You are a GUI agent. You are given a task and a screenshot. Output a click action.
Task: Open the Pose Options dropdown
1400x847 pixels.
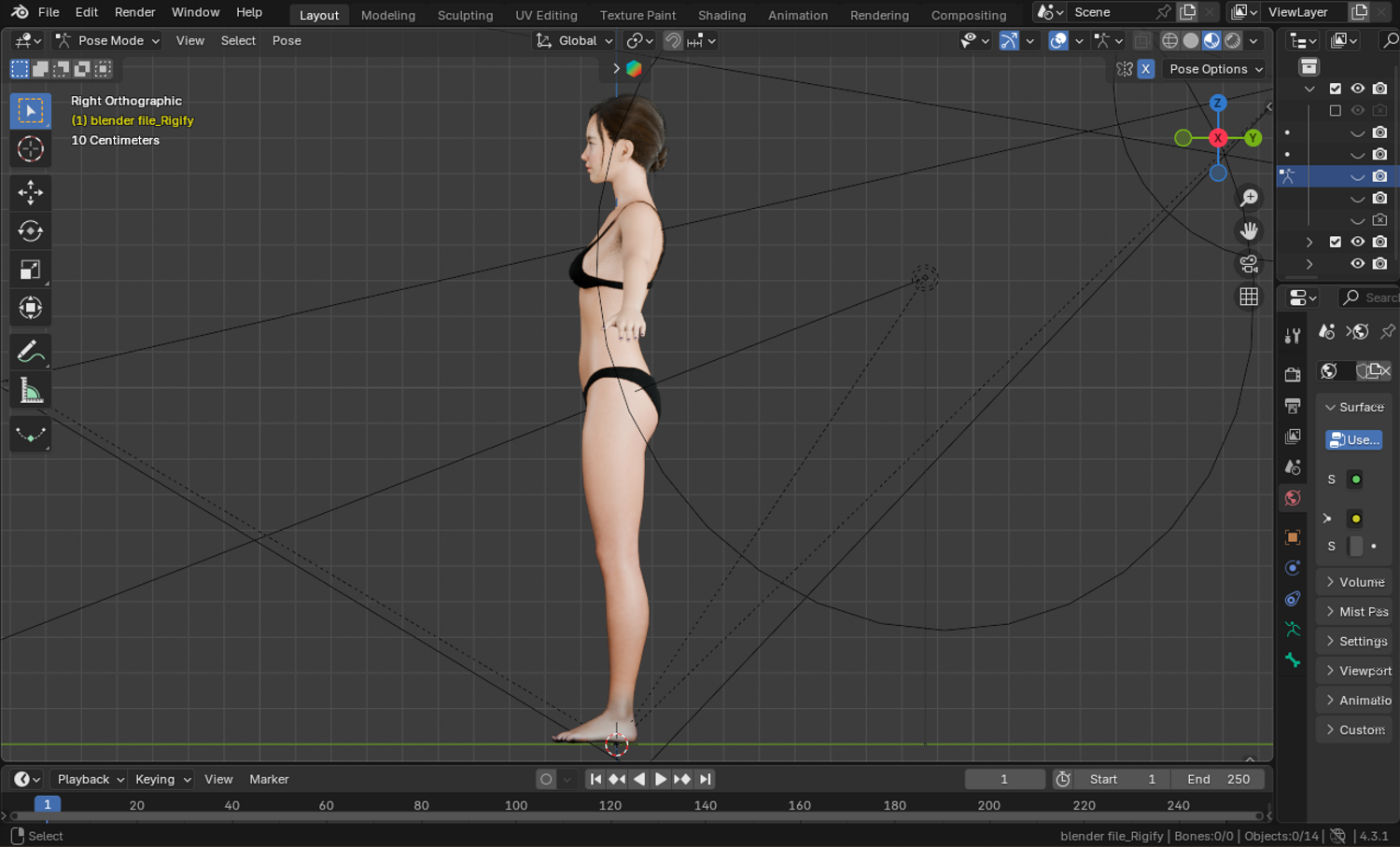pyautogui.click(x=1216, y=69)
